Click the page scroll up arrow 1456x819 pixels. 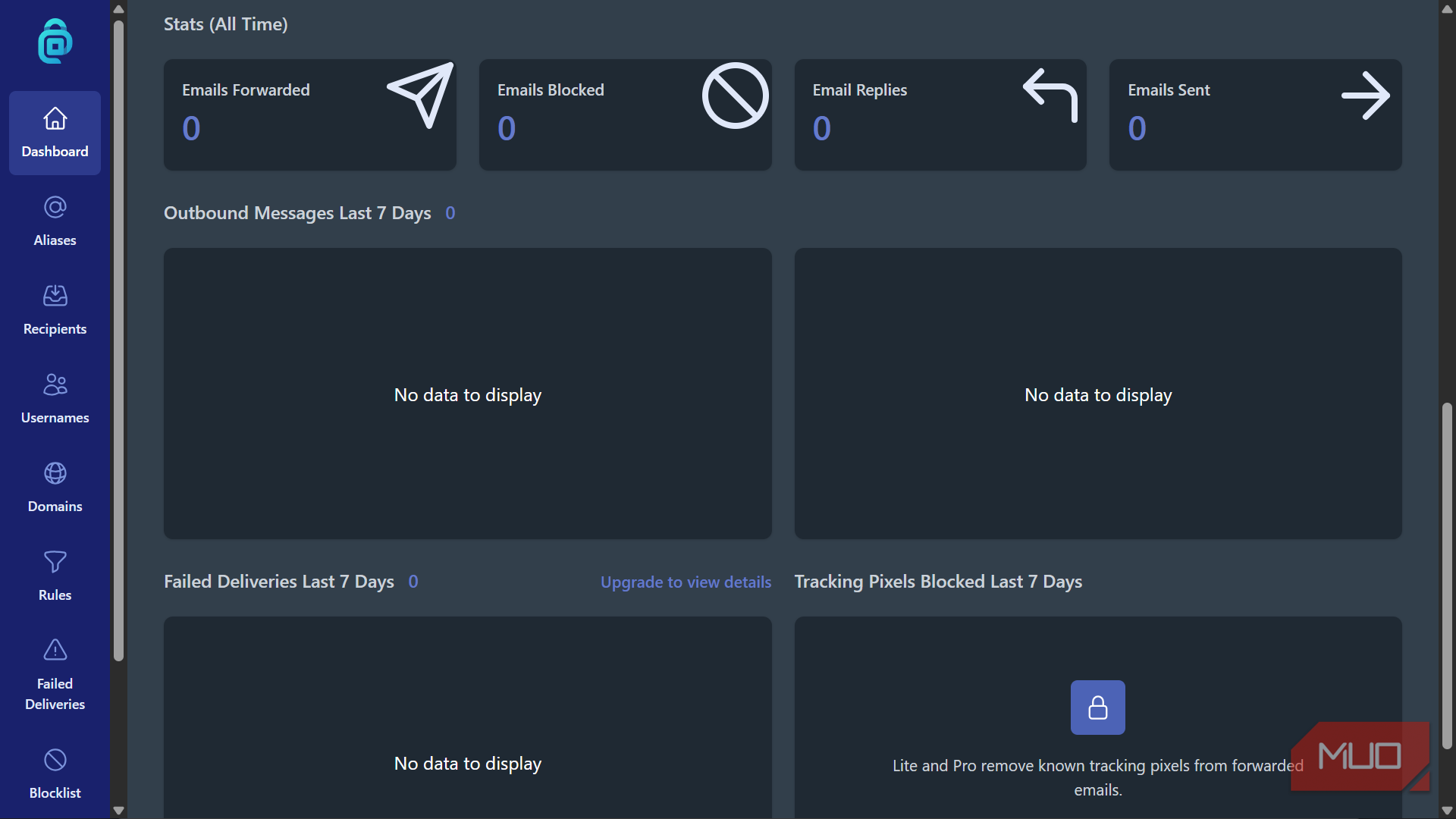1447,9
